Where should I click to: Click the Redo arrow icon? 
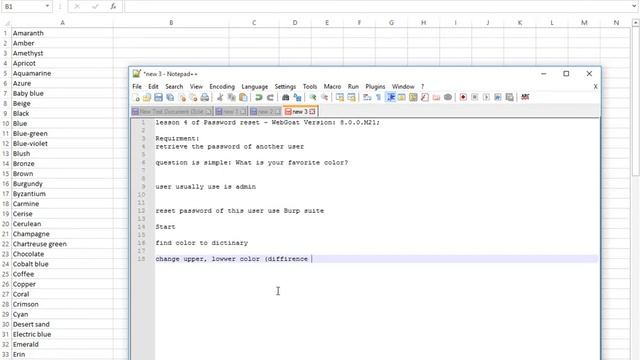pyautogui.click(x=270, y=97)
